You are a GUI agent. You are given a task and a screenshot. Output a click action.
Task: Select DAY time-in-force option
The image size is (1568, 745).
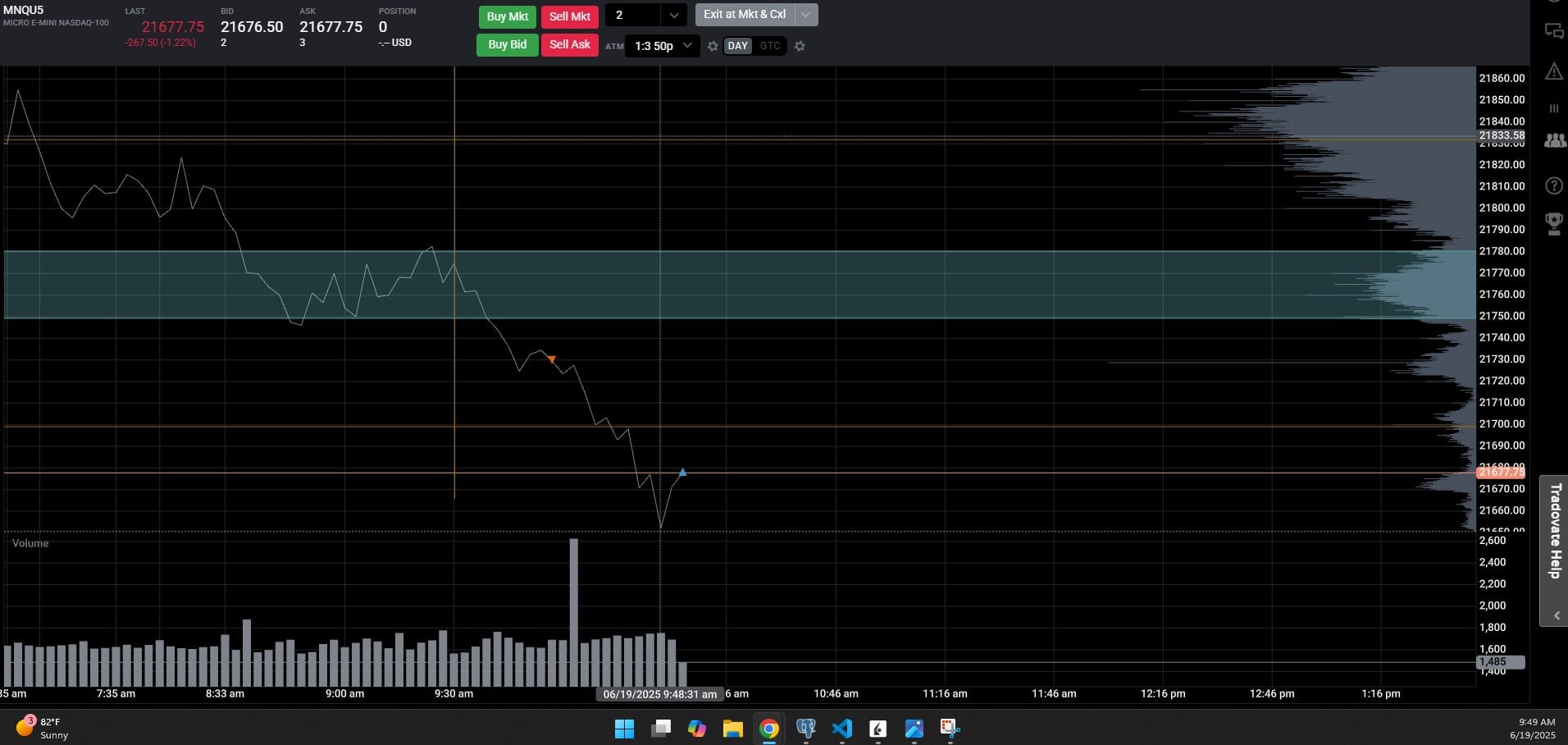tap(738, 46)
